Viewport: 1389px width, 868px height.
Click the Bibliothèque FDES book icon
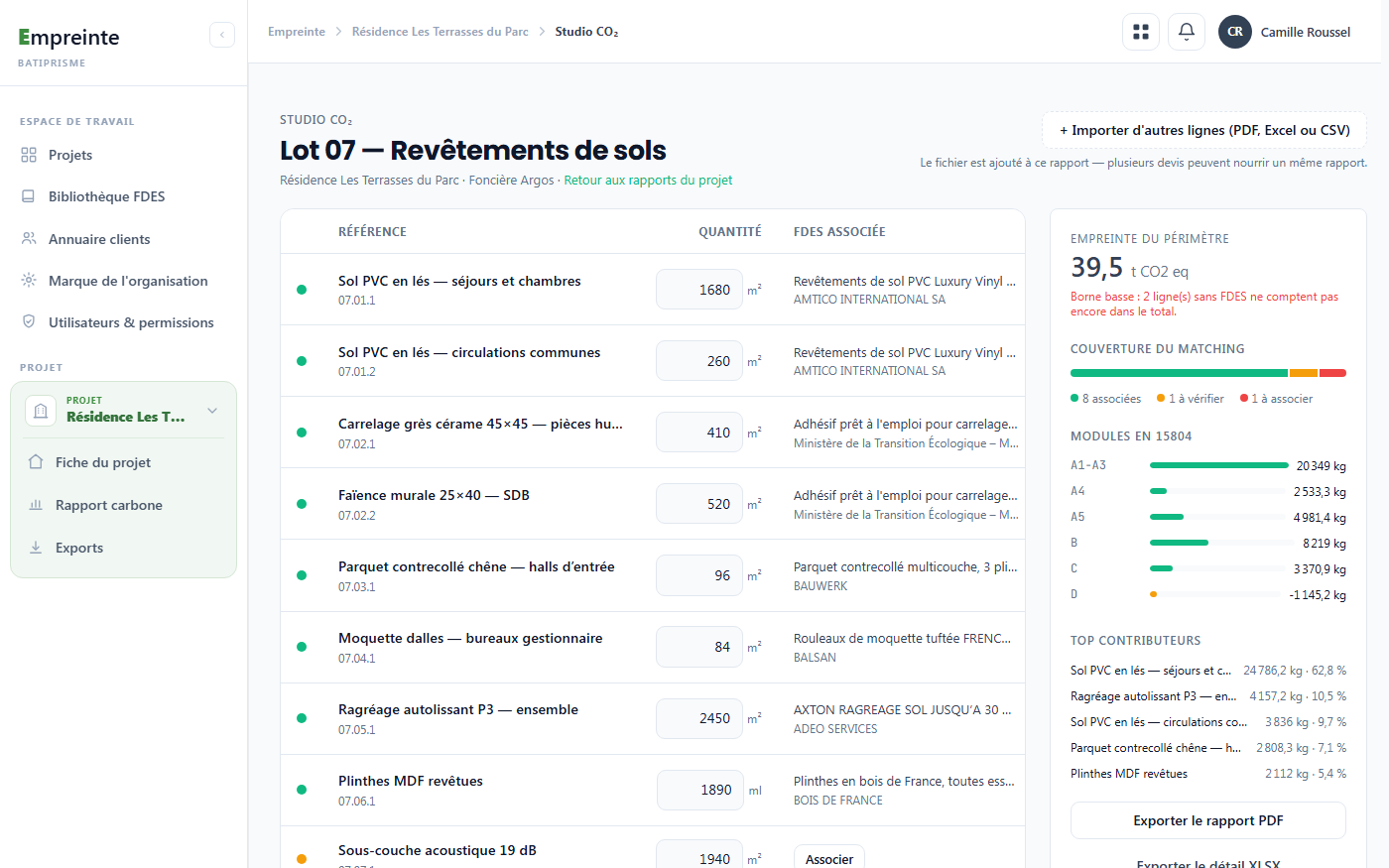coord(29,196)
